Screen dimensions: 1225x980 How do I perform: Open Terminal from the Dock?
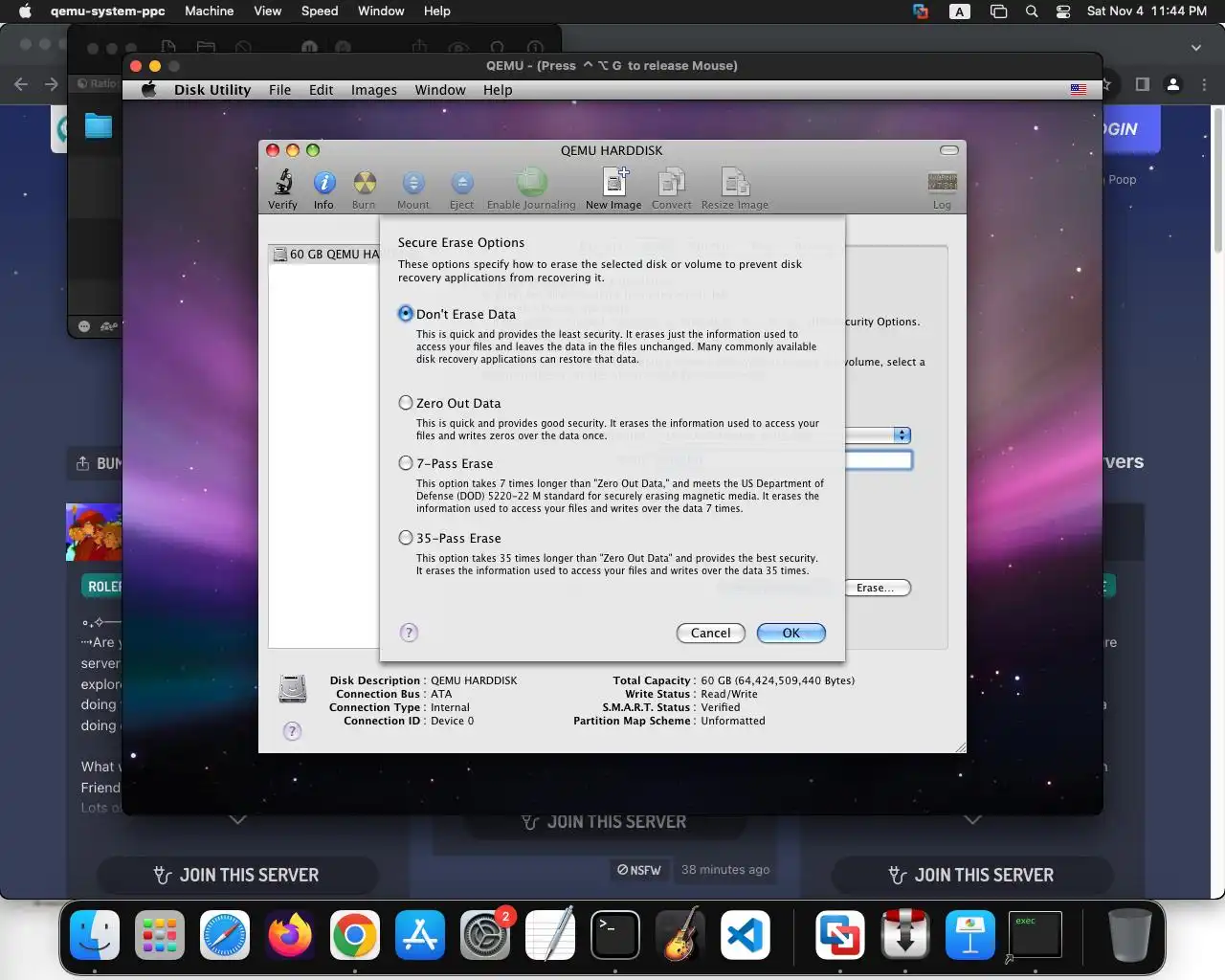point(615,934)
